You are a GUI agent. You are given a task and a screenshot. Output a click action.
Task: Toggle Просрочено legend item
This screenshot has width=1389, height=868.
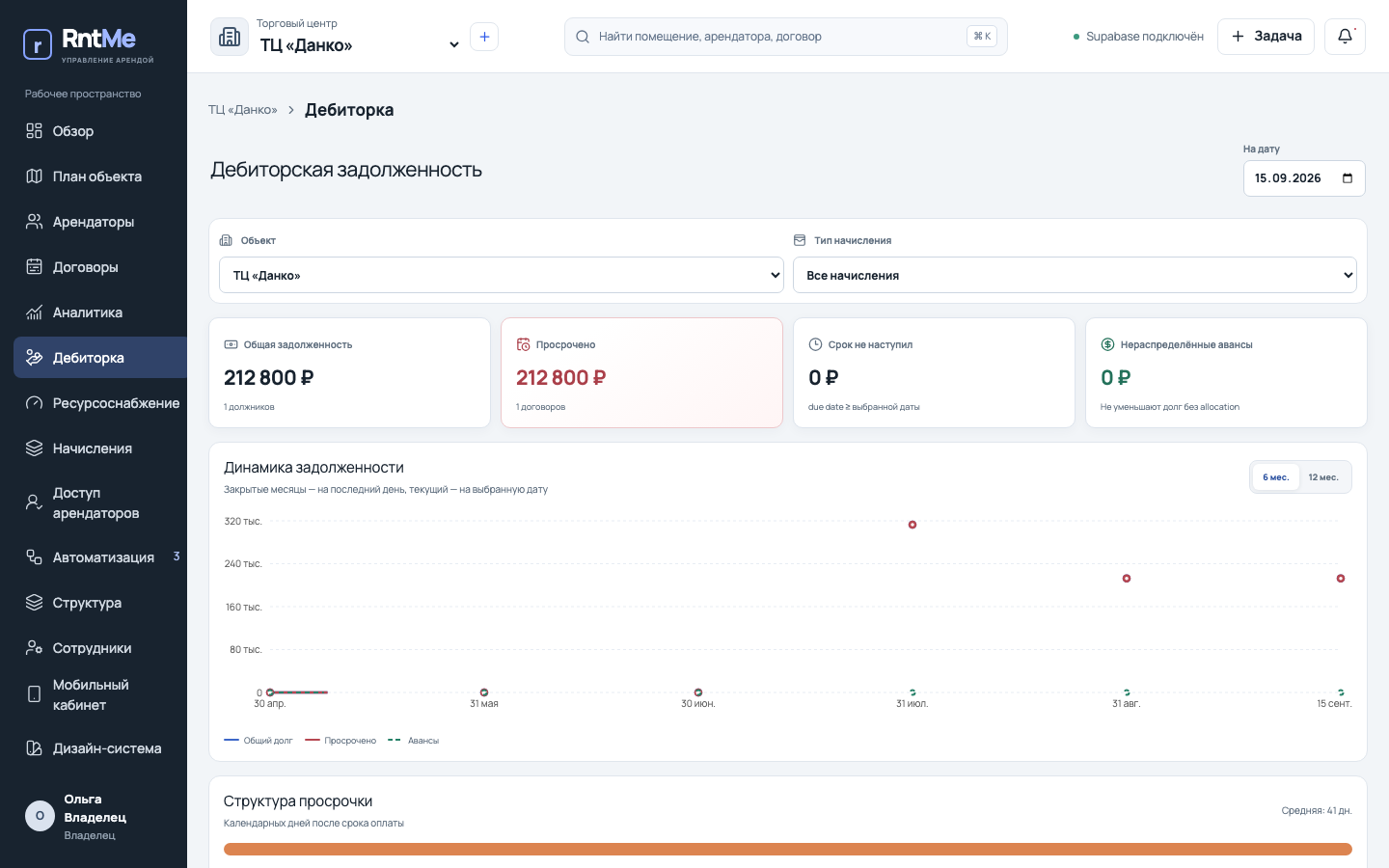point(340,741)
